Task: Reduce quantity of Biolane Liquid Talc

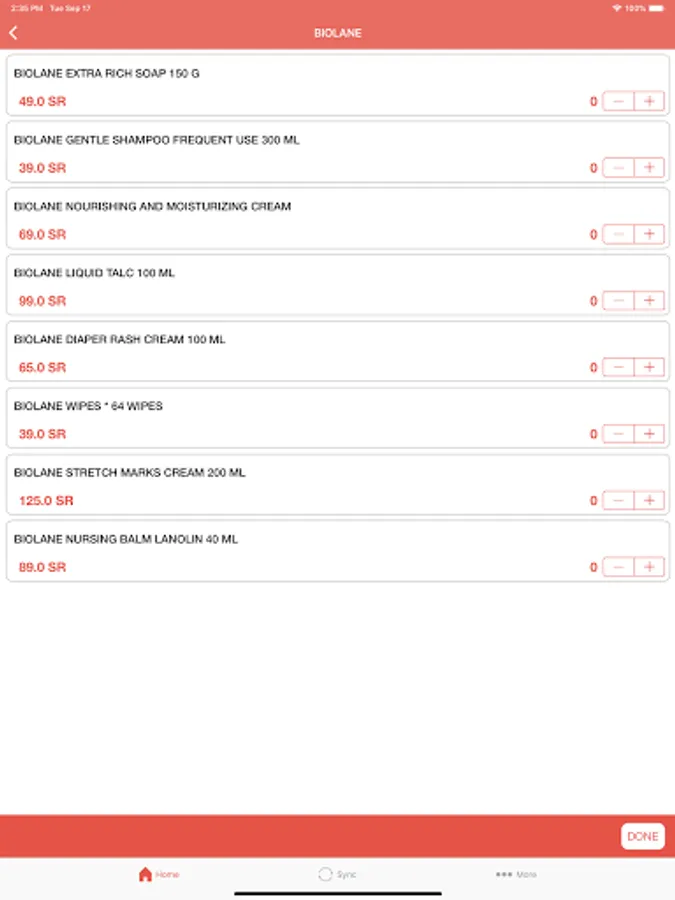Action: [618, 301]
